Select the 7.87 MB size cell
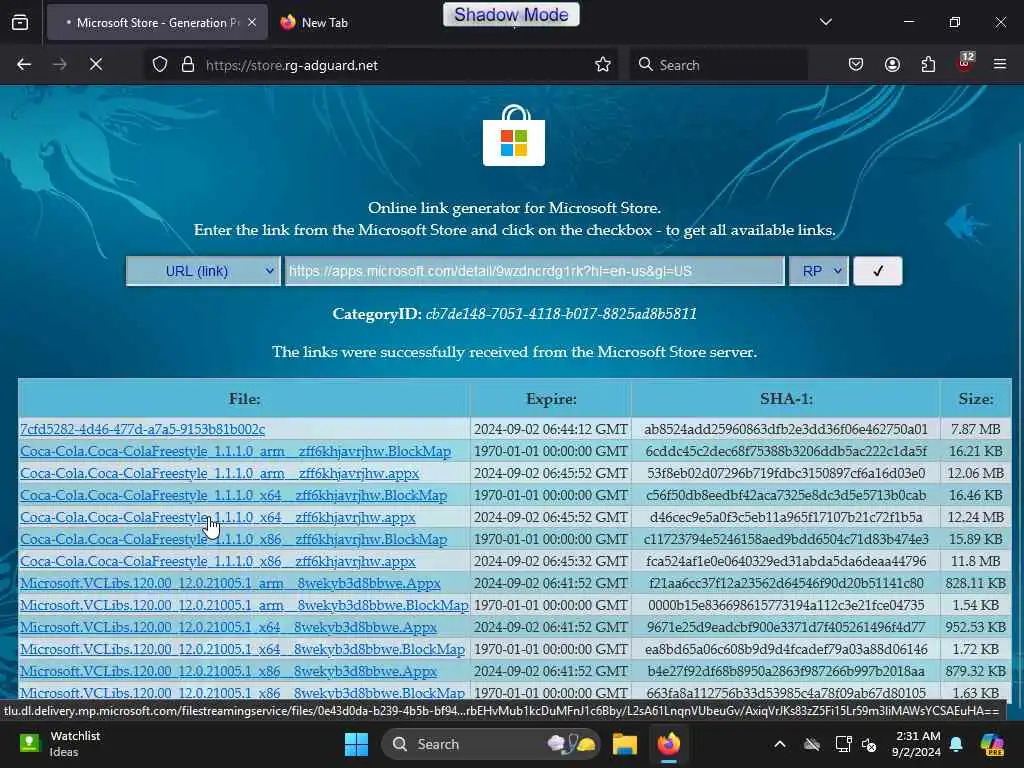This screenshot has width=1024, height=768. (976, 429)
